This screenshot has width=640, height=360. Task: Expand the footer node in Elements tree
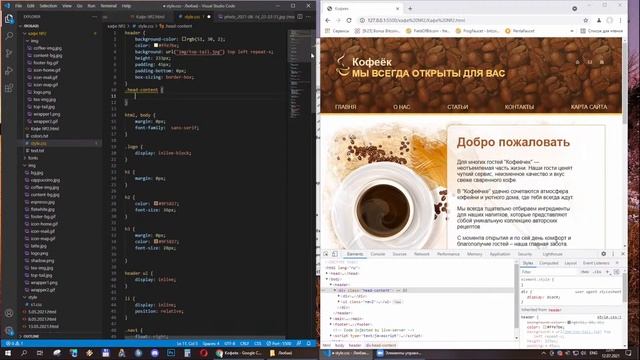point(331,324)
